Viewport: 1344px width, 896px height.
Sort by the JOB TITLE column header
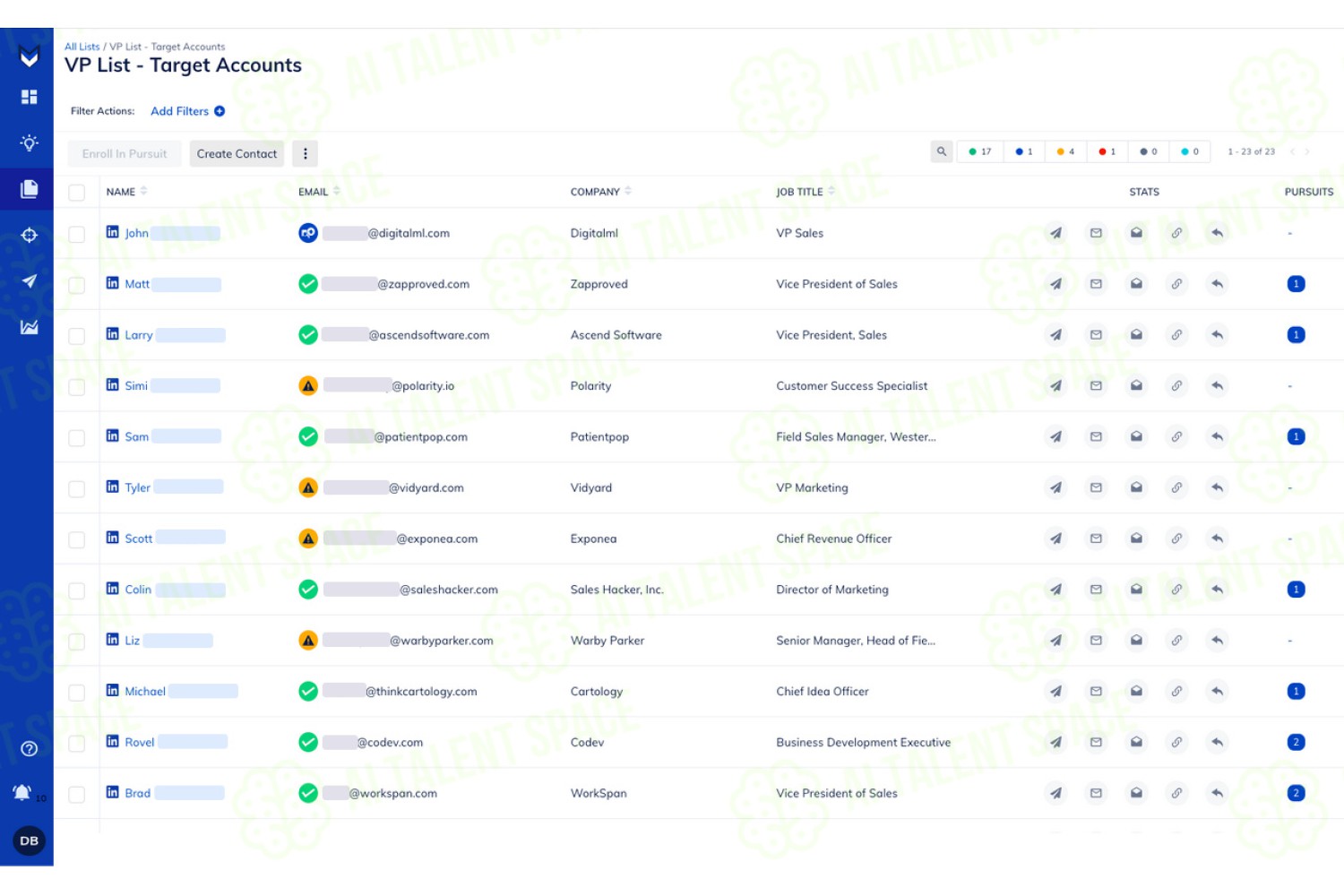coord(806,192)
